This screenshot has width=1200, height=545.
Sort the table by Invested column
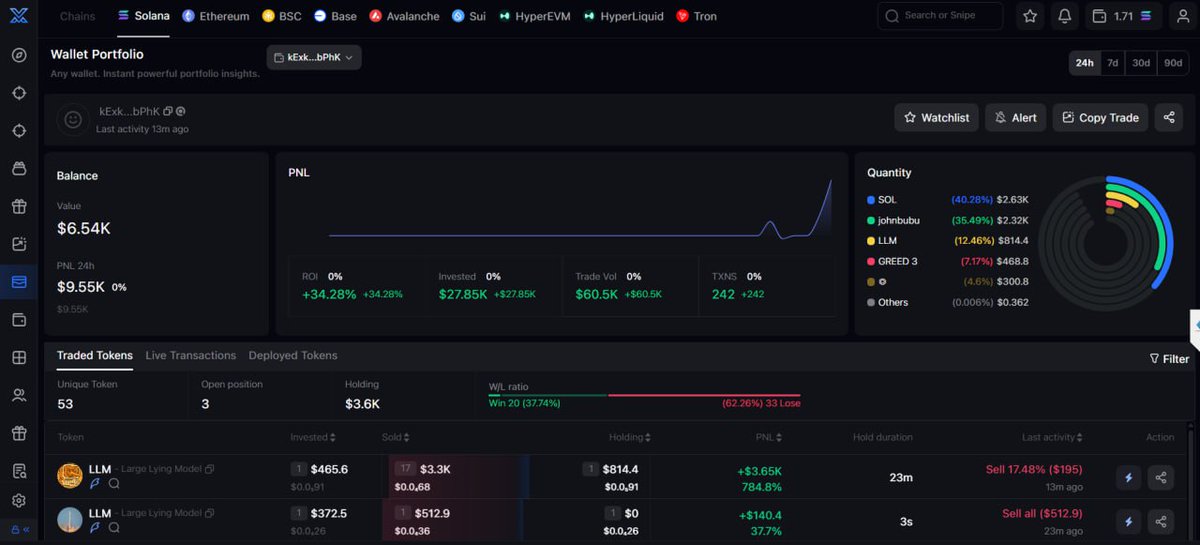tap(313, 437)
